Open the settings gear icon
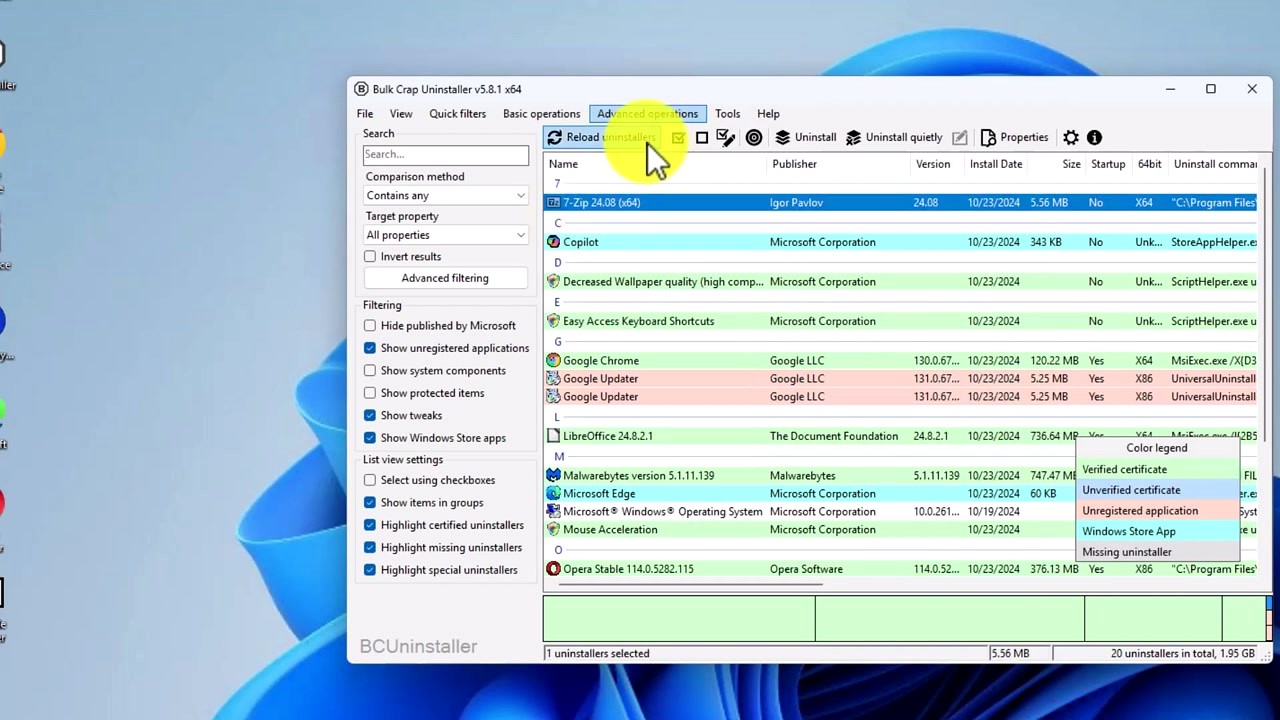 point(1070,137)
